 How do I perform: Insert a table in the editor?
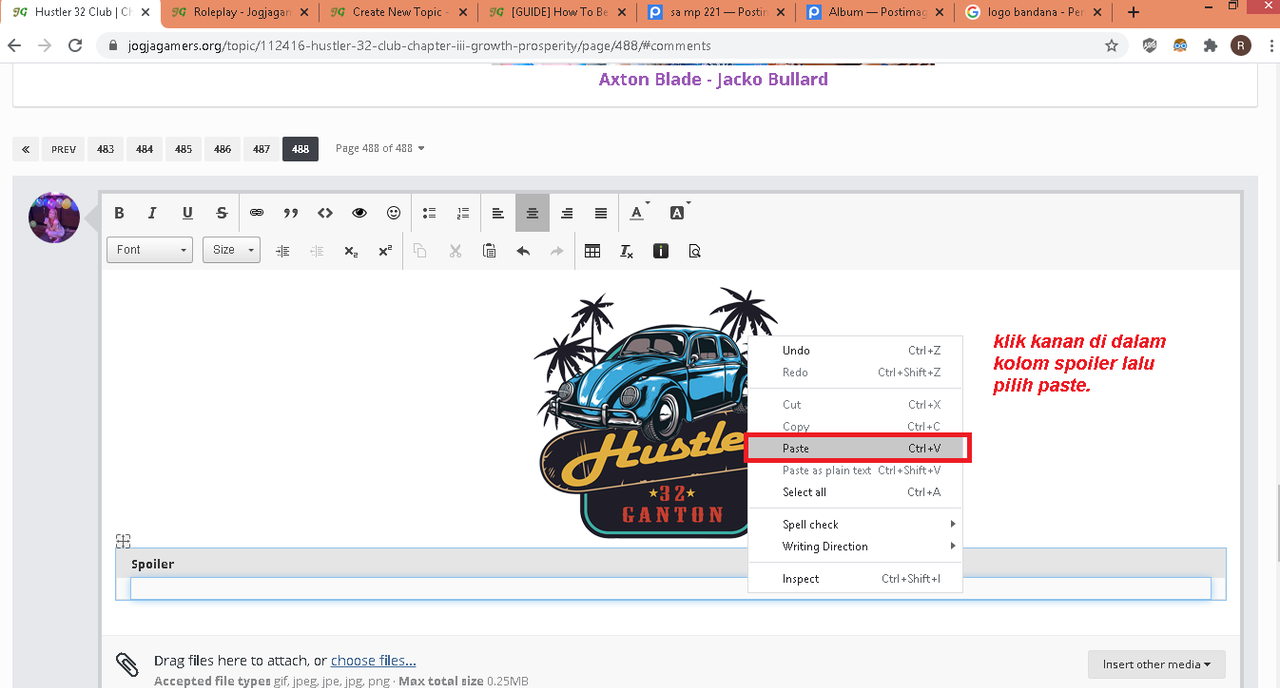592,251
